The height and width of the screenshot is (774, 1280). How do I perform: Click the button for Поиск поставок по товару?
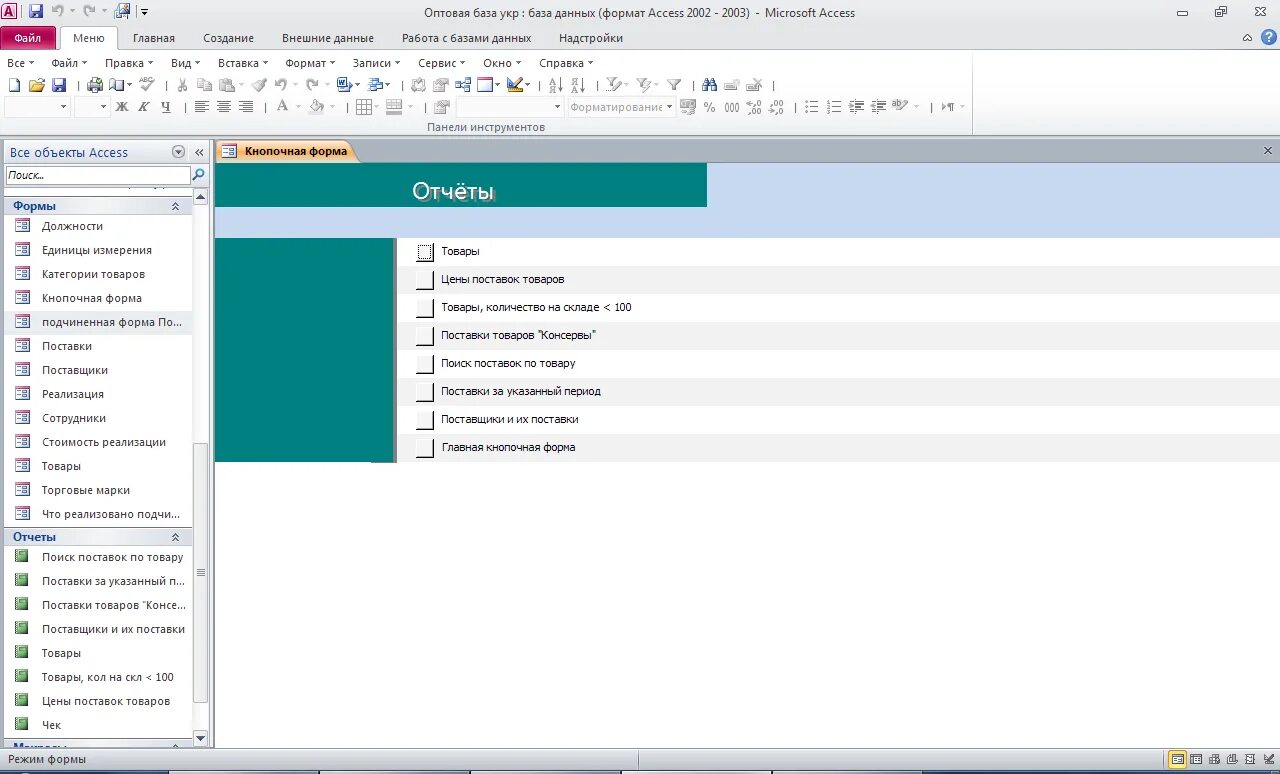[425, 364]
